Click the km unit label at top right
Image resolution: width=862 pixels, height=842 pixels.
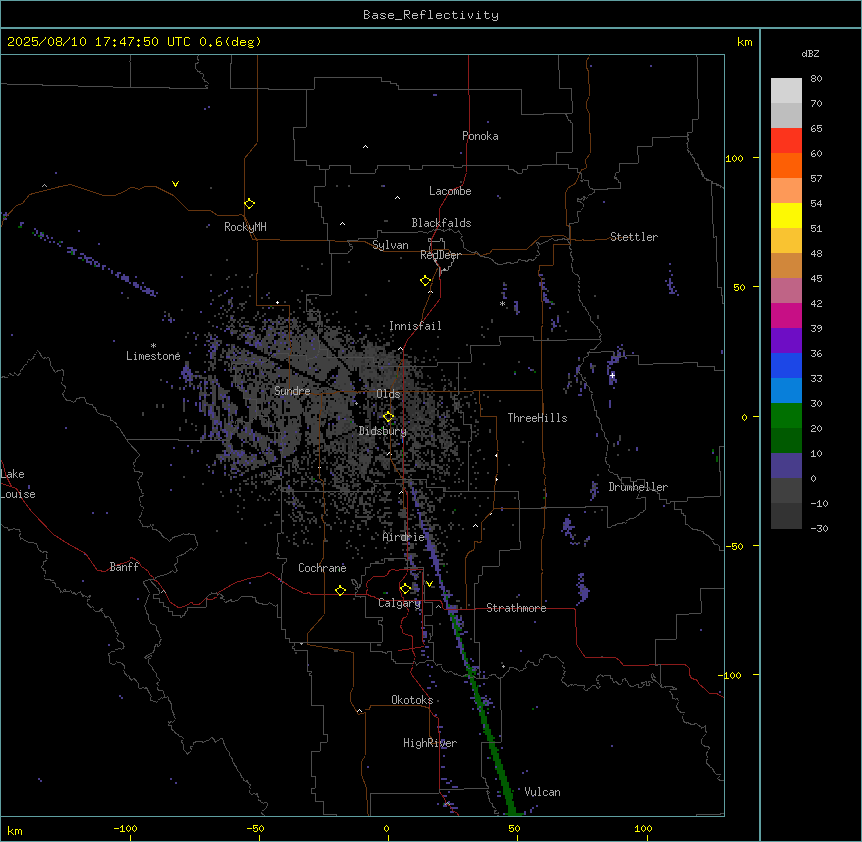click(x=745, y=42)
